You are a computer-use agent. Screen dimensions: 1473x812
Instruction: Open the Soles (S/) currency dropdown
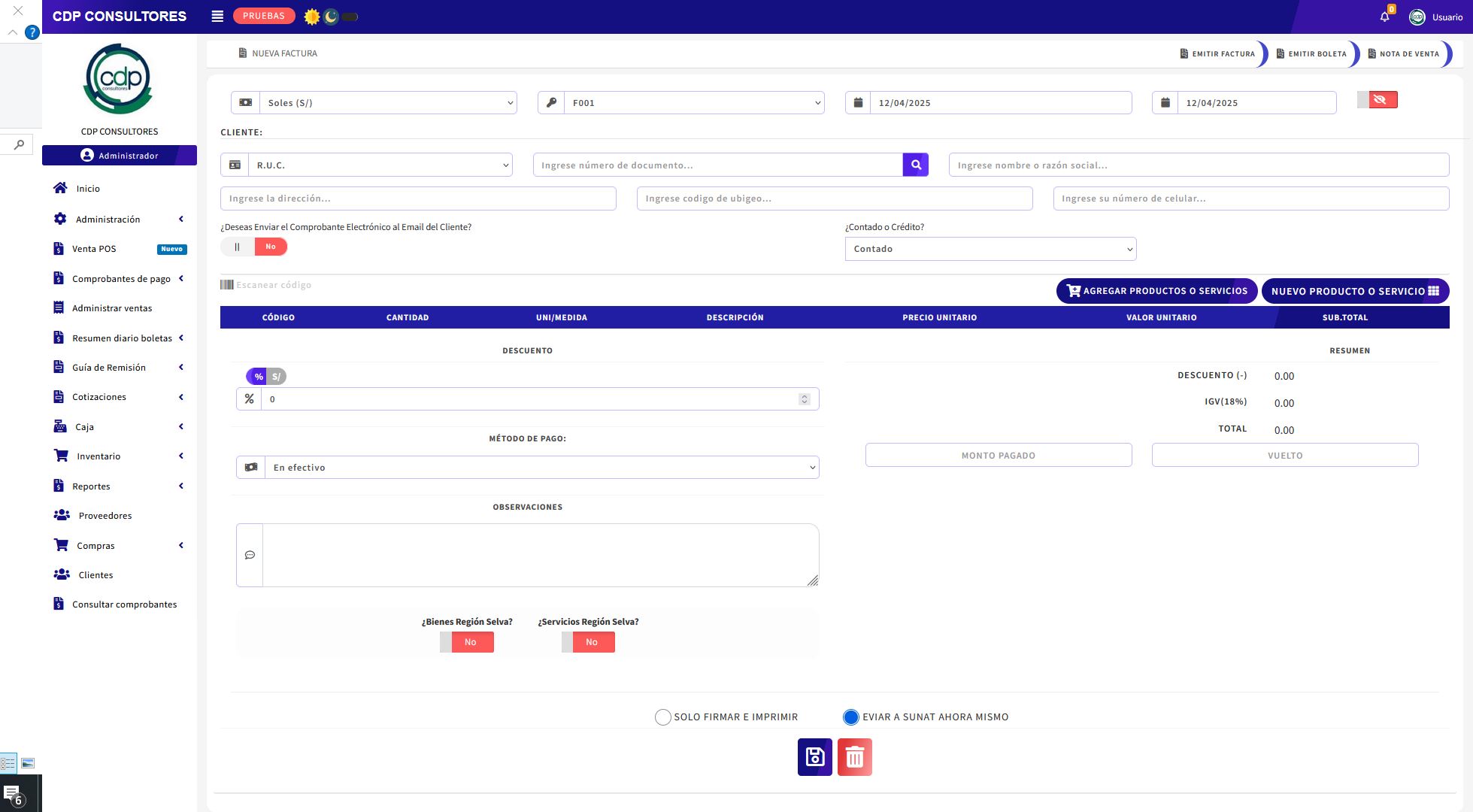(x=388, y=102)
